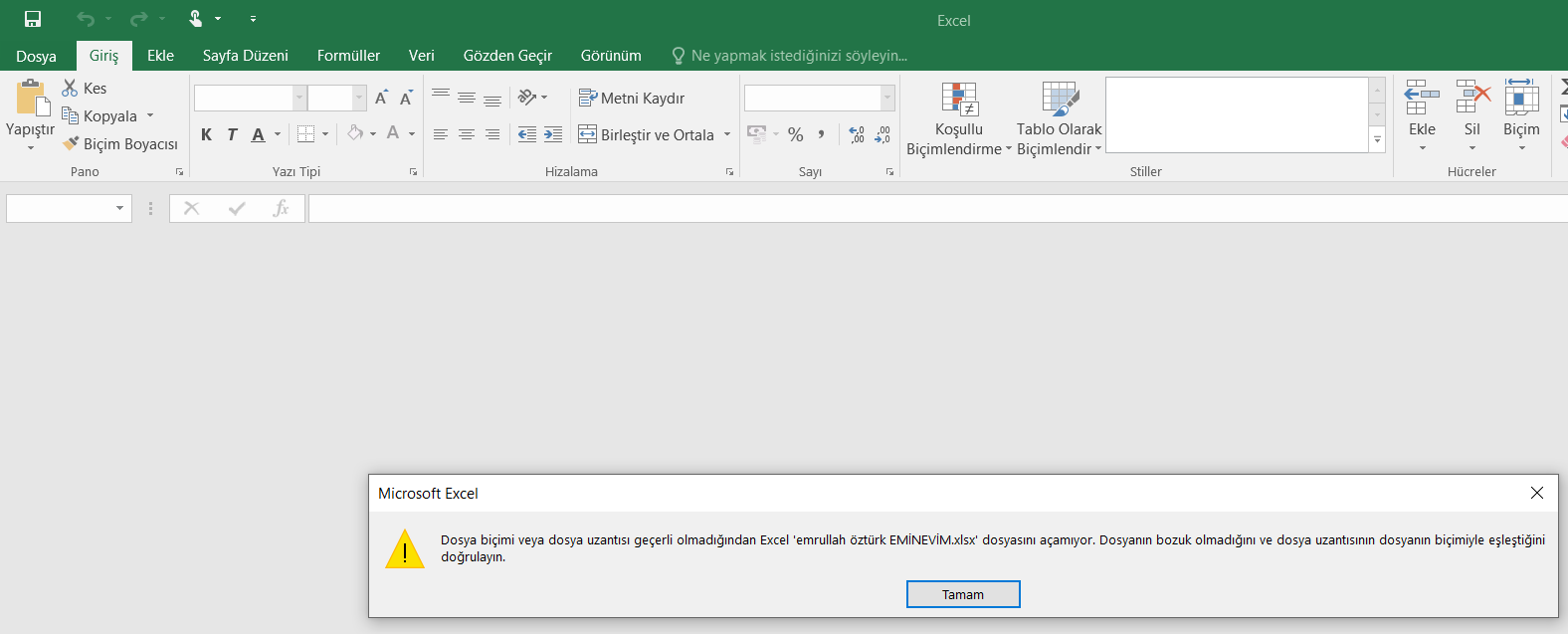Screen dimensions: 1568x634
Task: Decrease font size icon
Action: point(406,98)
